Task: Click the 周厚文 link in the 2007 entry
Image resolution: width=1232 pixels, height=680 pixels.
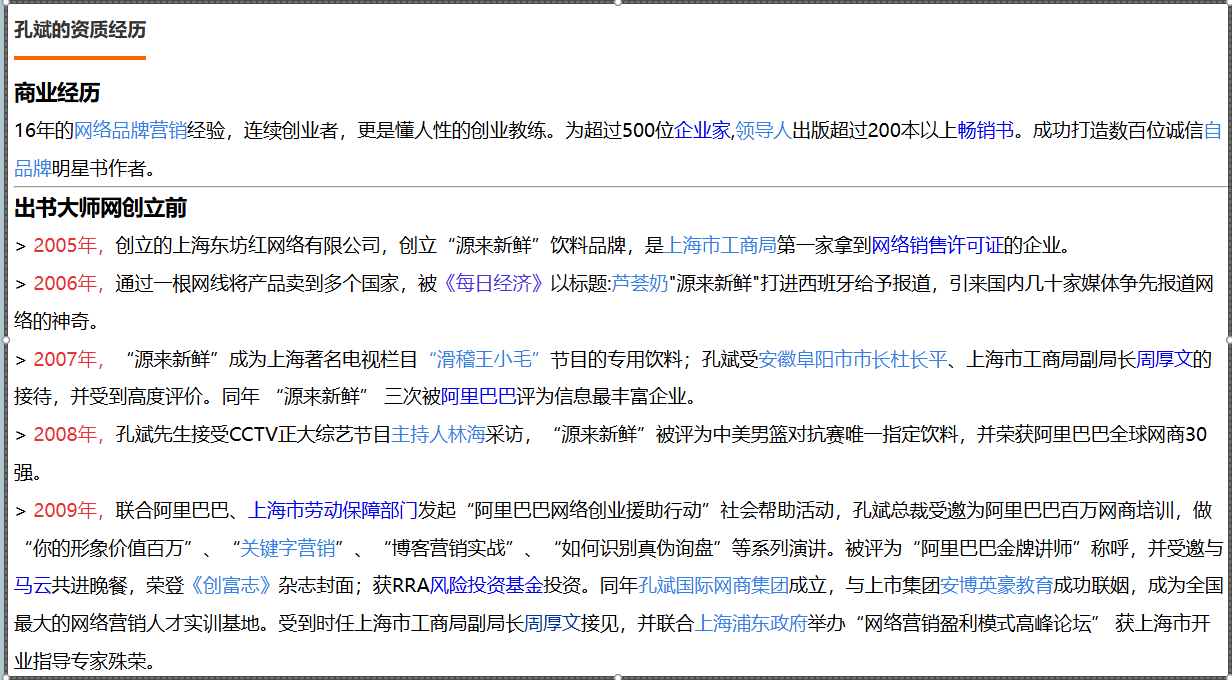Action: (x=1165, y=359)
